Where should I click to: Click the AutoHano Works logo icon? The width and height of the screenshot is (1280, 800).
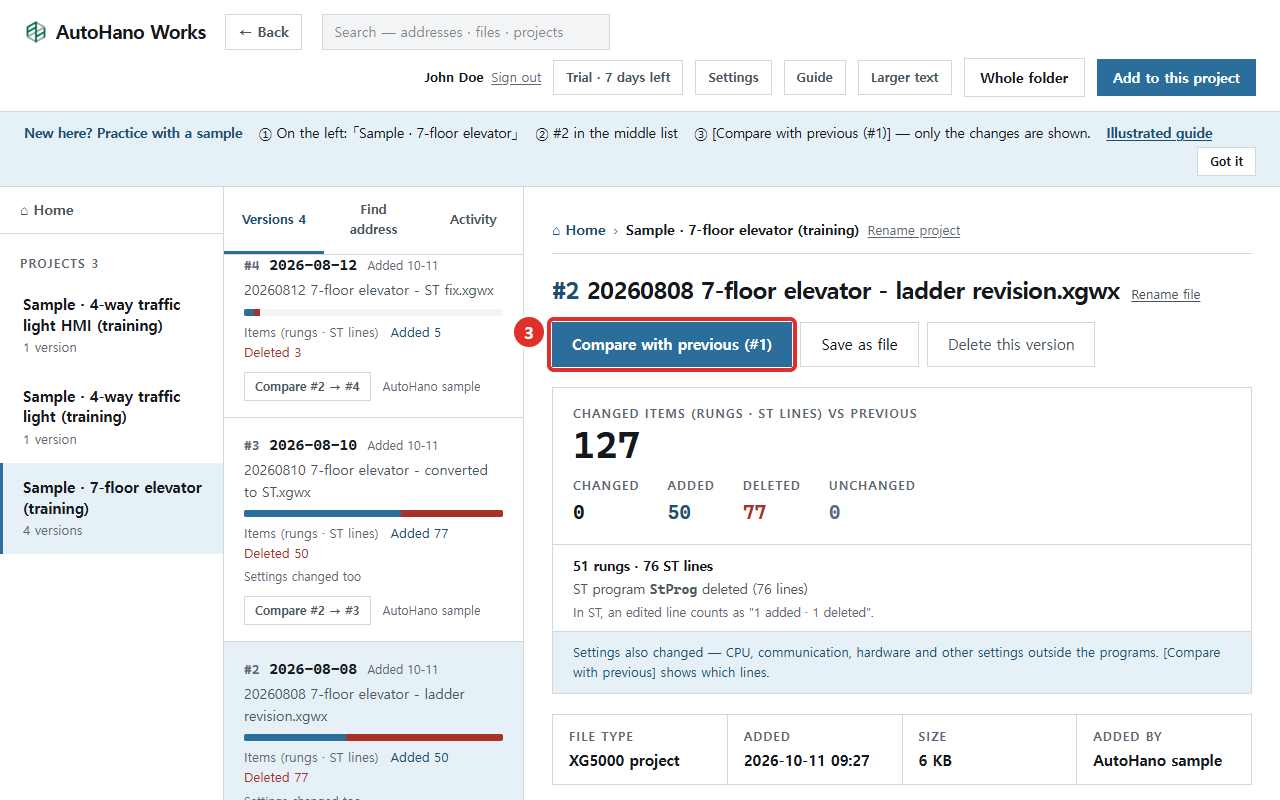[36, 32]
